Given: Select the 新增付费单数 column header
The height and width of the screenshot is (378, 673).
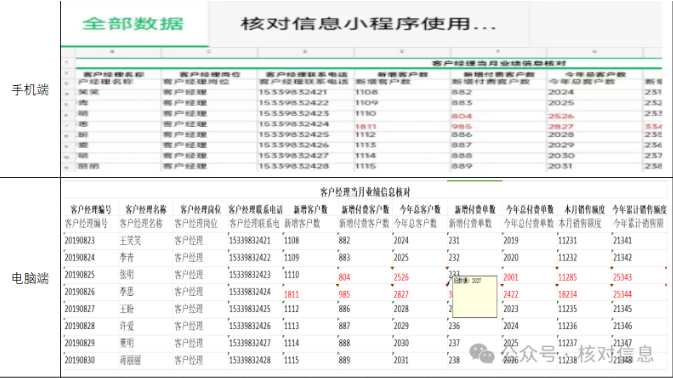Looking at the screenshot, I should 475,209.
